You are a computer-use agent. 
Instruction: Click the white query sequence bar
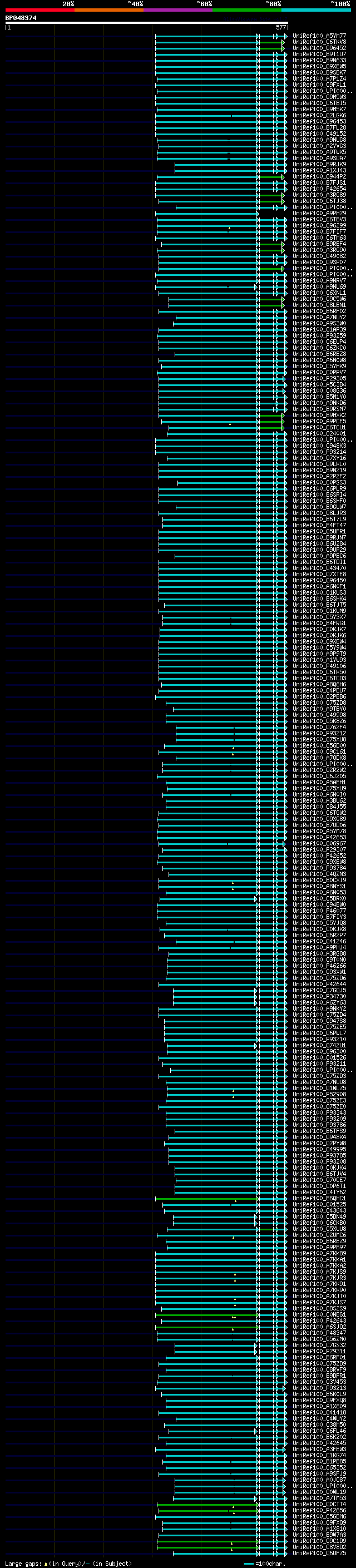point(147,23)
